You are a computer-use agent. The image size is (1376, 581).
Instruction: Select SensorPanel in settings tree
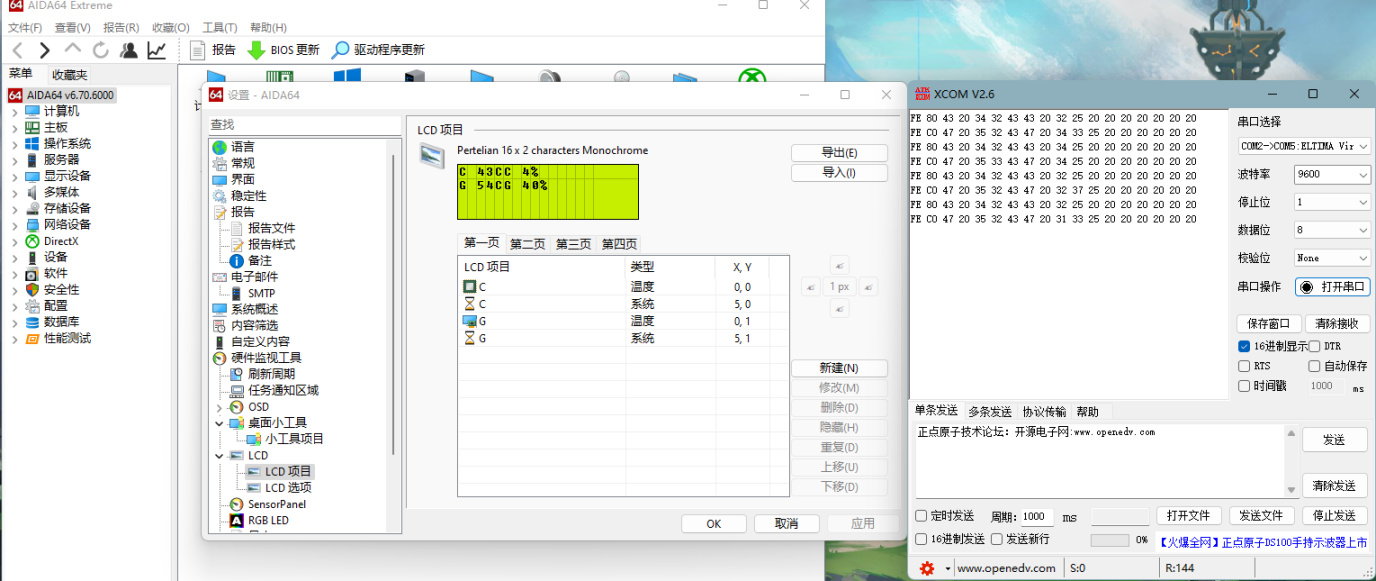pos(277,504)
